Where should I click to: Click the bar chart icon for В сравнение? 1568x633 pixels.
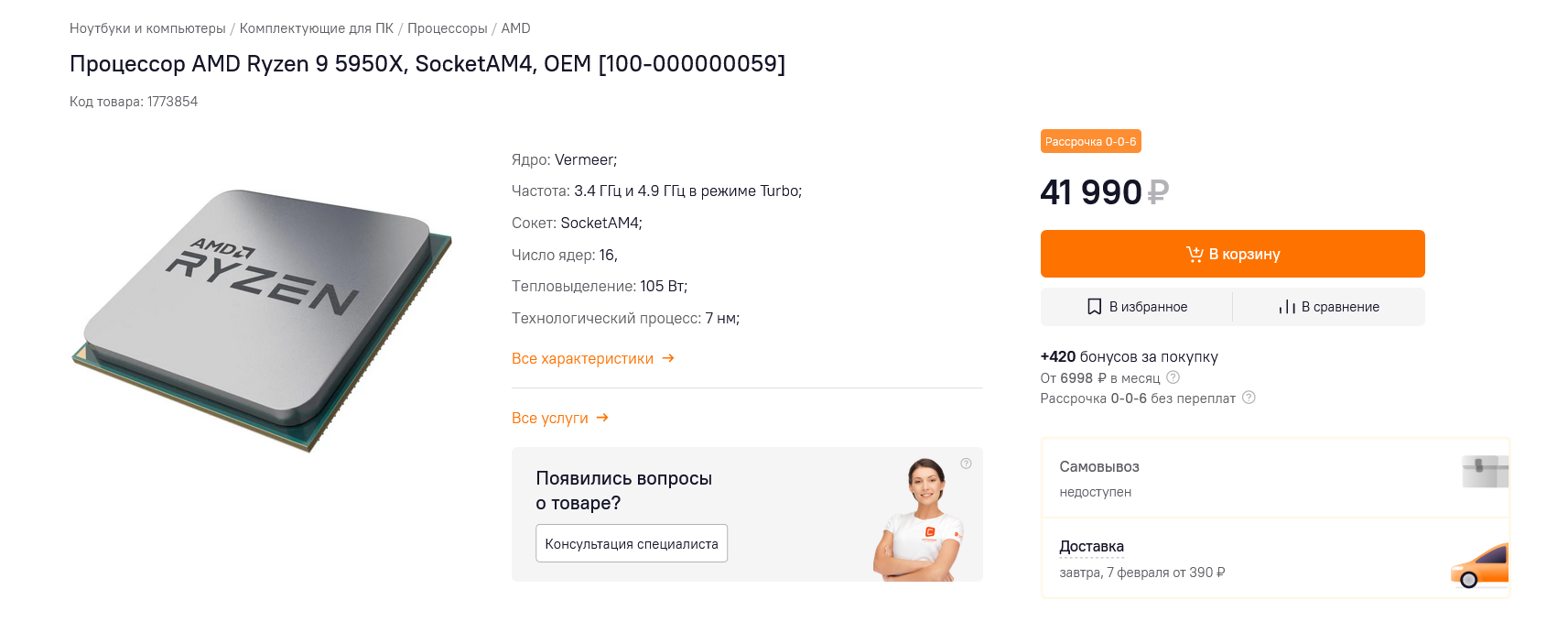[x=1287, y=307]
